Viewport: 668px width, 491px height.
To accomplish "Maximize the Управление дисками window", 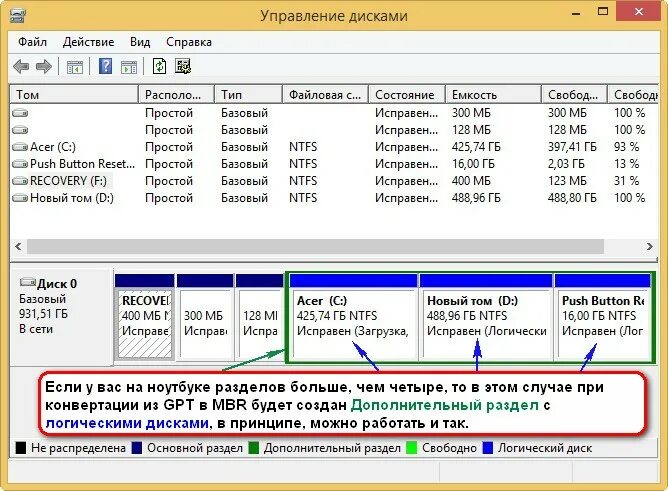I will coord(603,12).
